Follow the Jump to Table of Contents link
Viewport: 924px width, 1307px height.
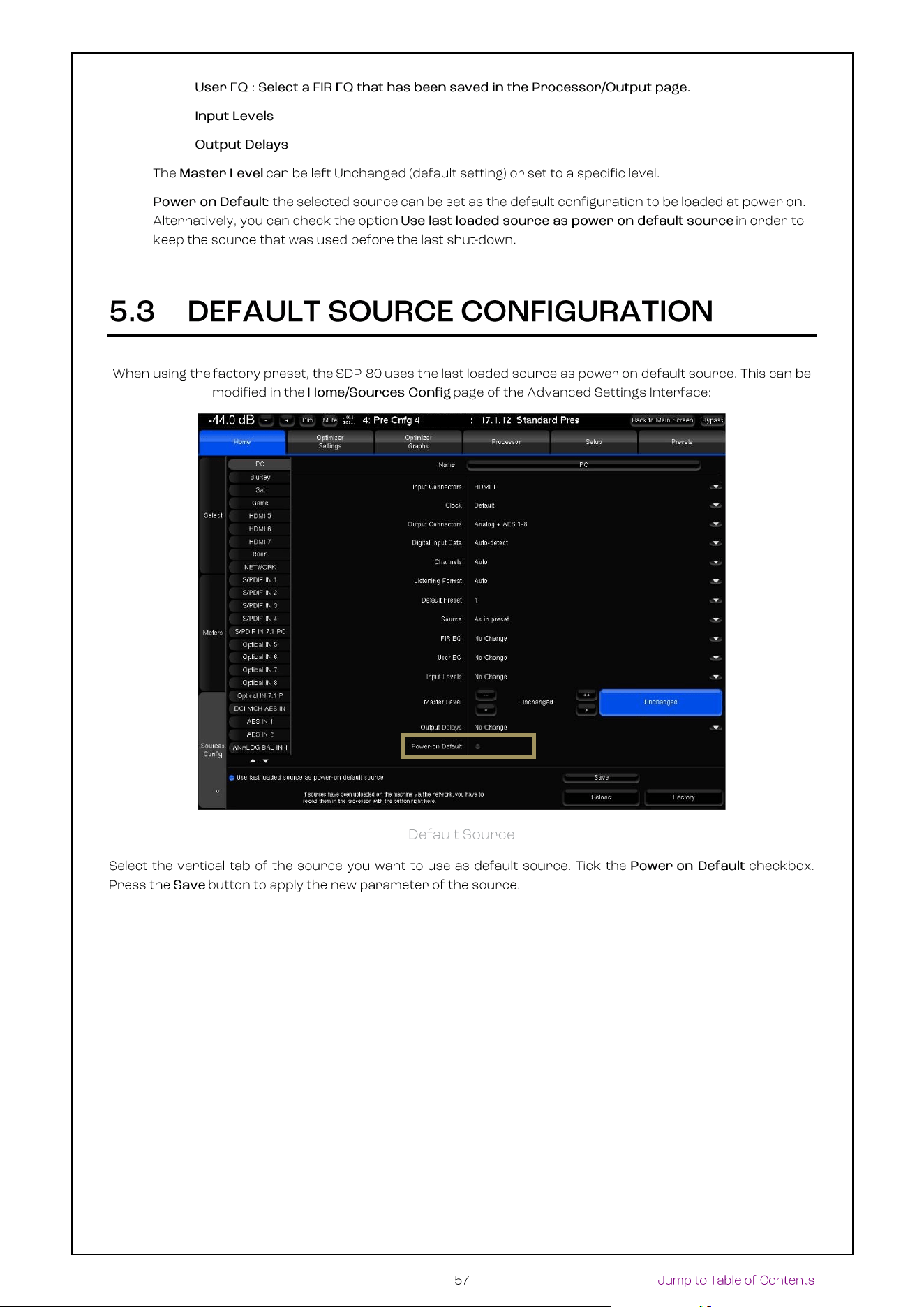[x=736, y=1280]
